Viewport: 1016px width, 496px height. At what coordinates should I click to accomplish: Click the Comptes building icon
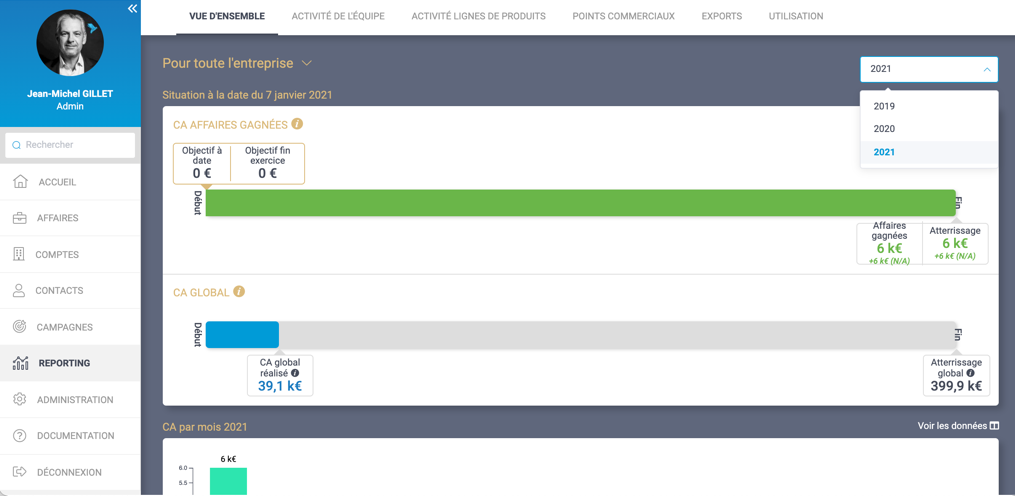click(20, 254)
